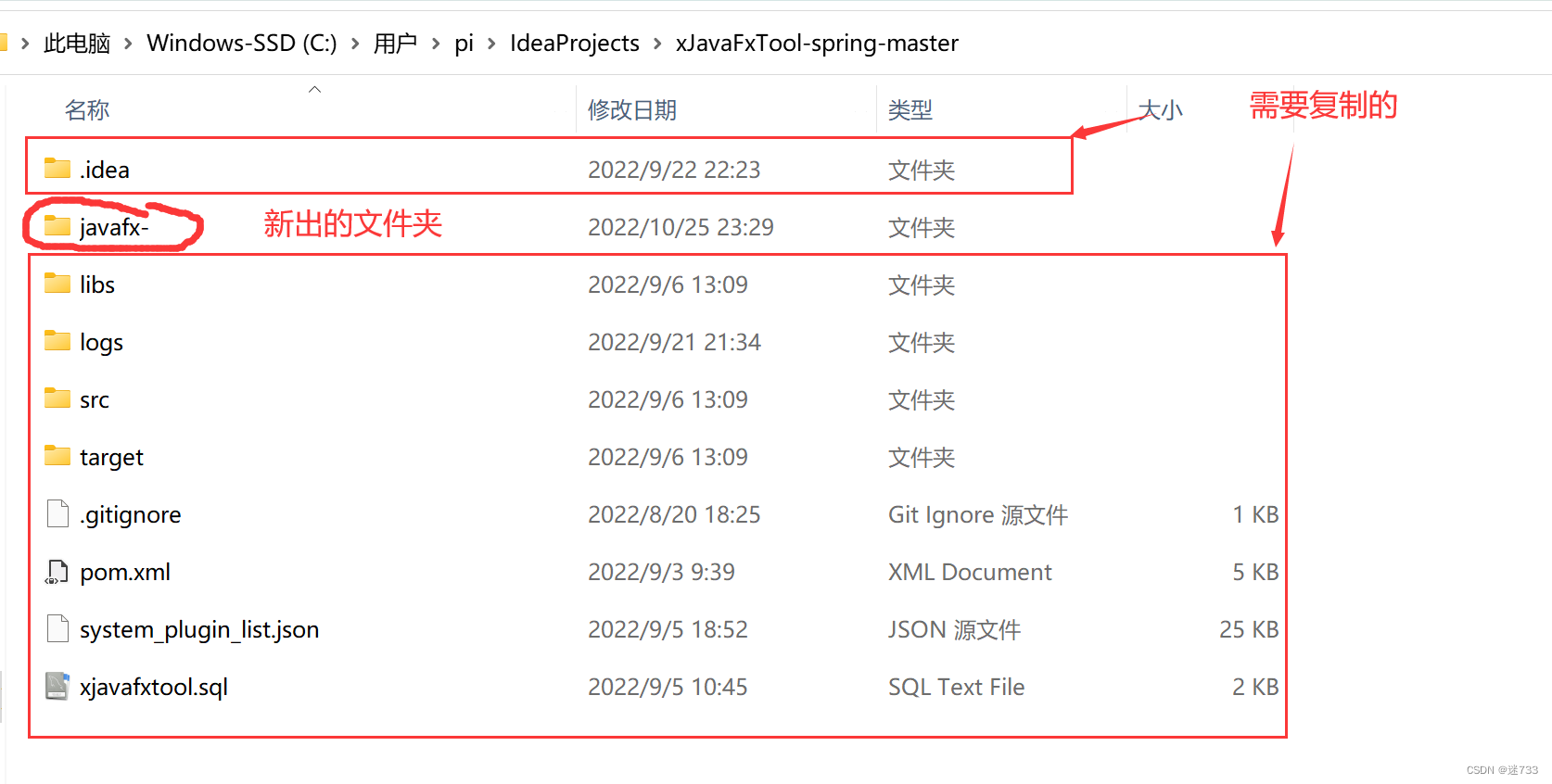Click size 2 KB of xjavafxtool.sql

[1255, 688]
